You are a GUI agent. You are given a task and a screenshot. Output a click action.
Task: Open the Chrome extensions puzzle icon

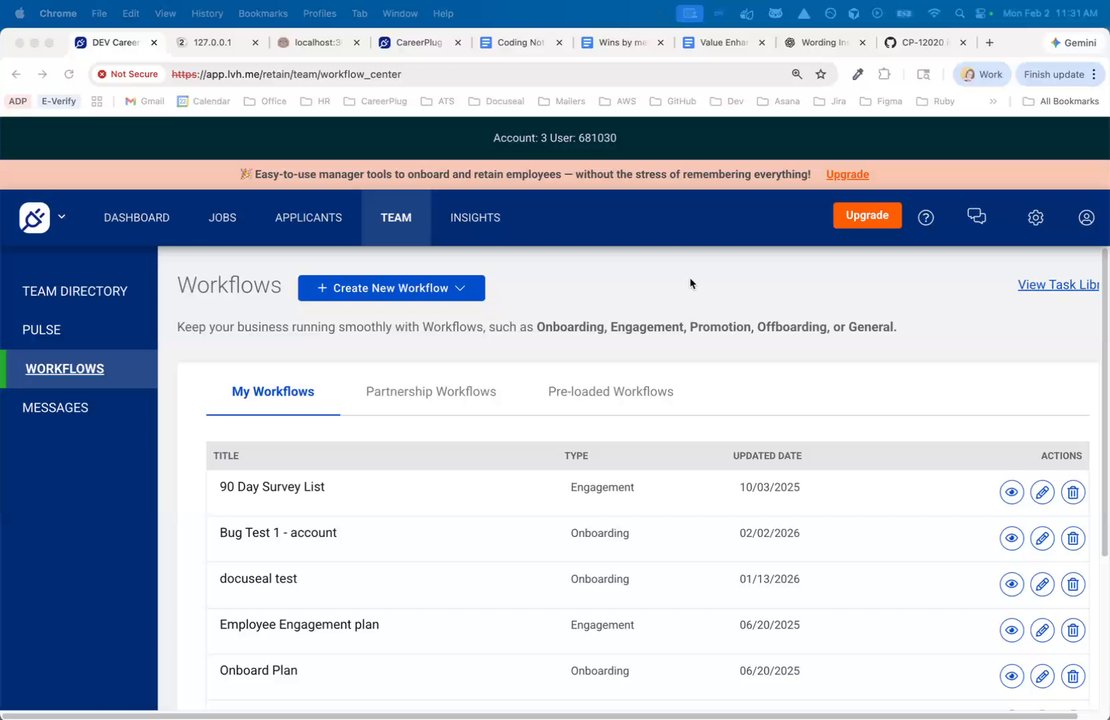(x=884, y=74)
